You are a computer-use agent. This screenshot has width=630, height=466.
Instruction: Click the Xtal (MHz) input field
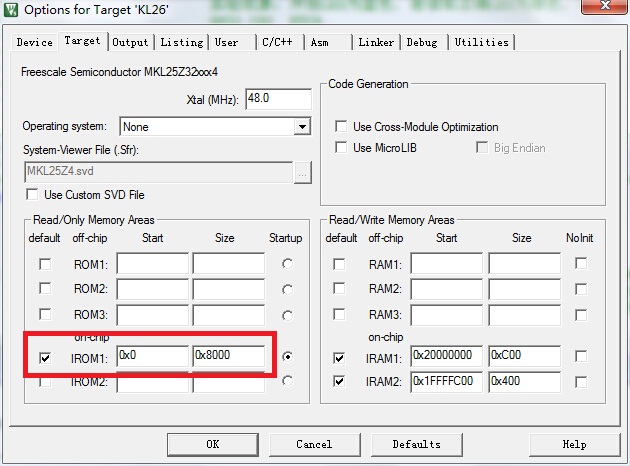pos(278,99)
